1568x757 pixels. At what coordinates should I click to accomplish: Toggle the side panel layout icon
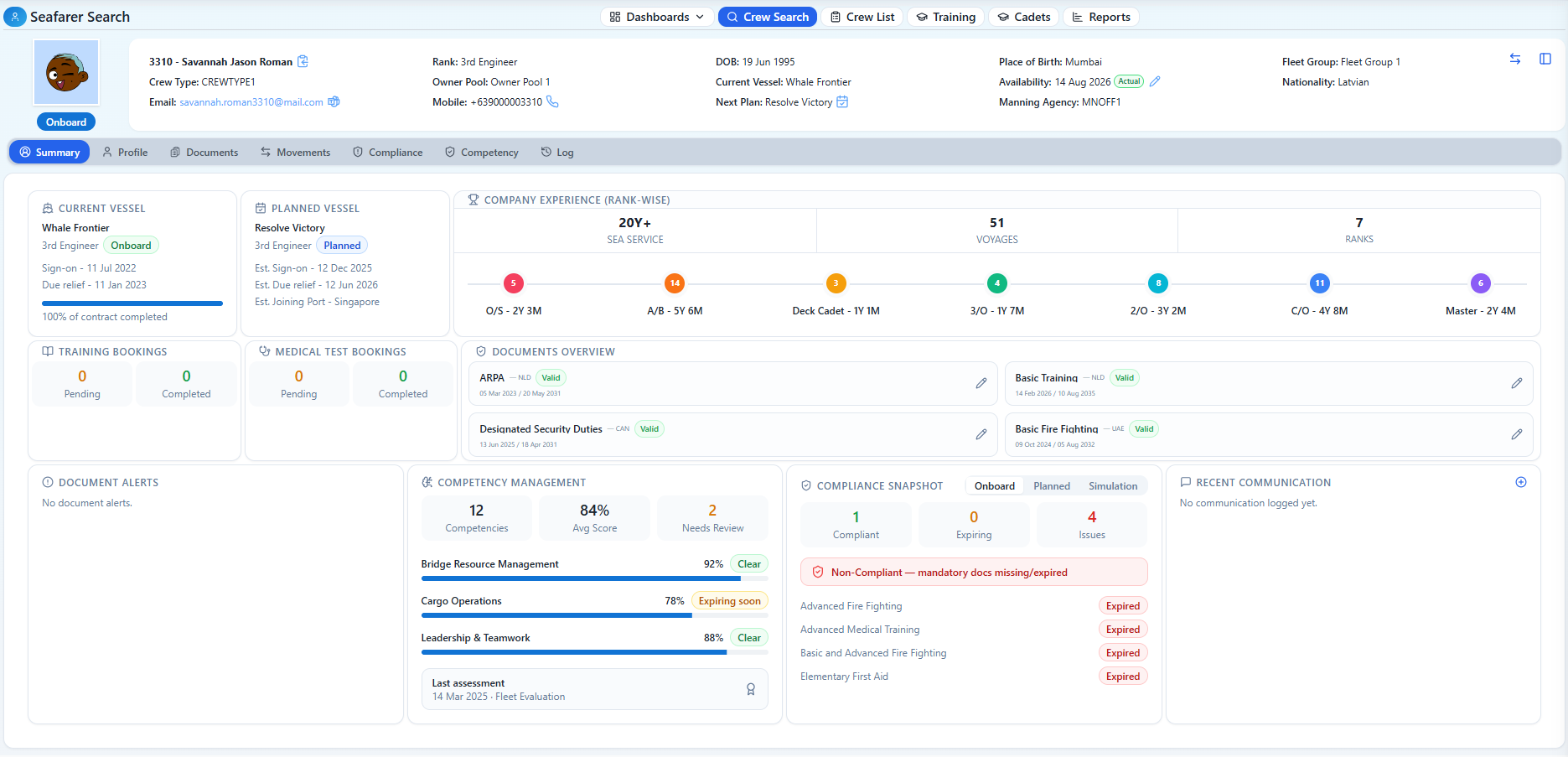pos(1545,59)
